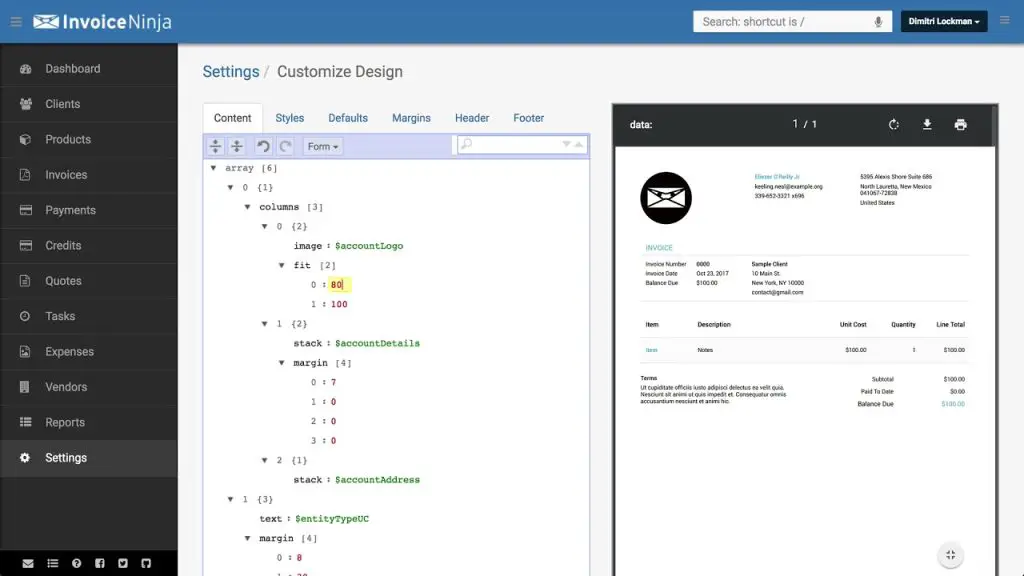Viewport: 1024px width, 576px height.
Task: Undo the last editor action
Action: pos(263,146)
